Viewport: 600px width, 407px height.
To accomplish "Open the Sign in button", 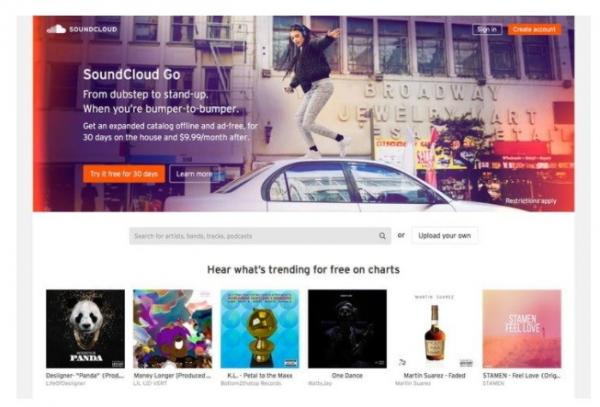I will pyautogui.click(x=487, y=29).
